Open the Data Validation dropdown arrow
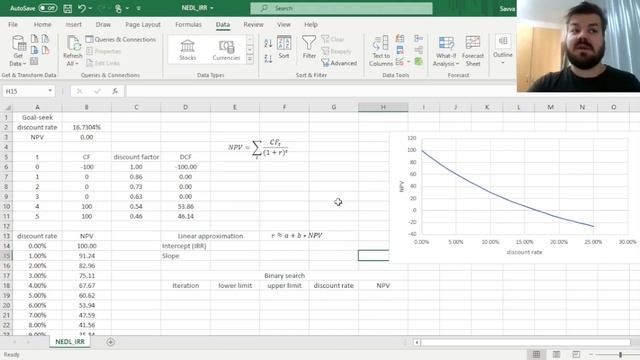Image resolution: width=640 pixels, height=360 pixels. 408,62
